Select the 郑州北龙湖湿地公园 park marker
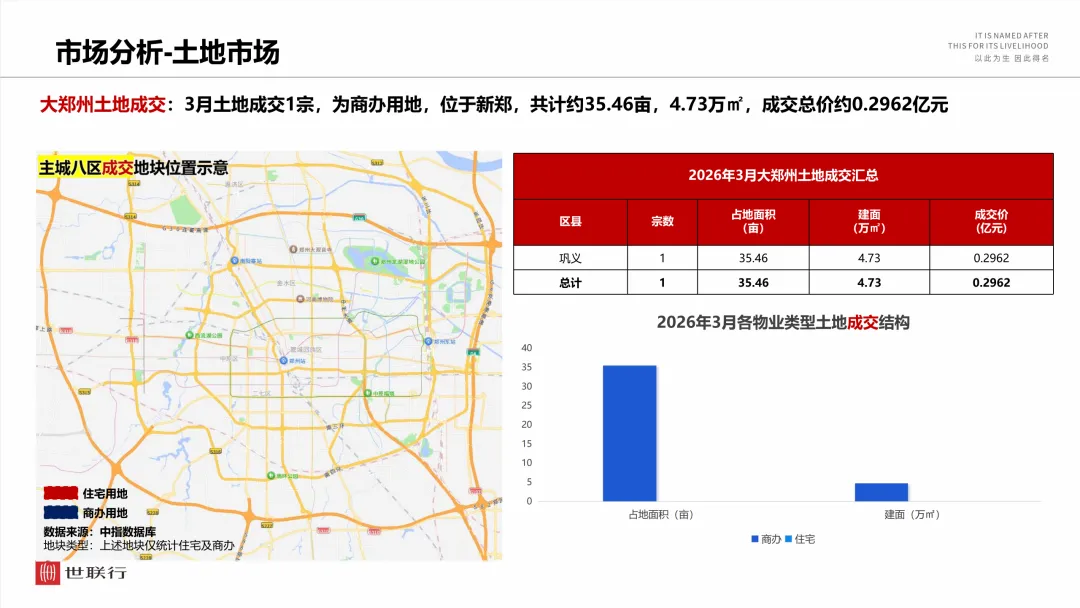 click(x=376, y=261)
